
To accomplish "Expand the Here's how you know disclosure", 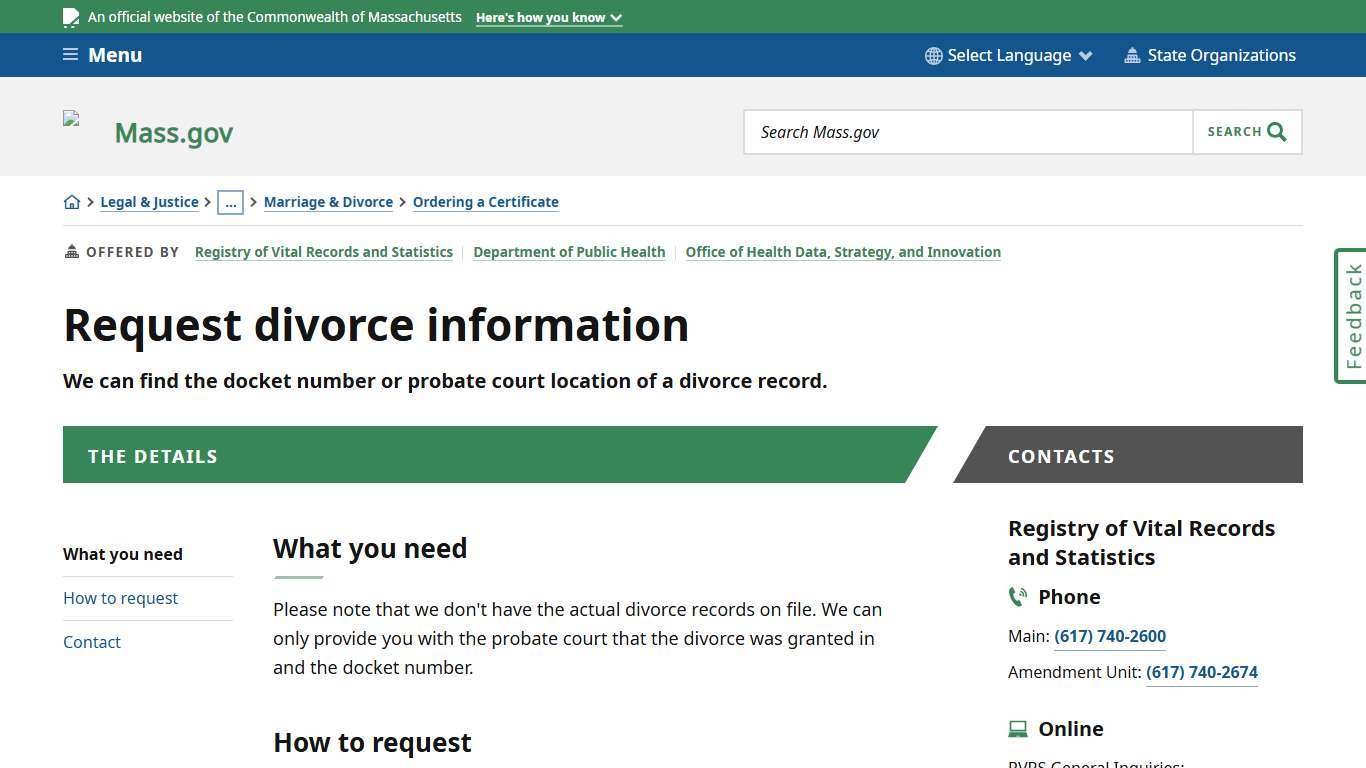I will pyautogui.click(x=548, y=17).
